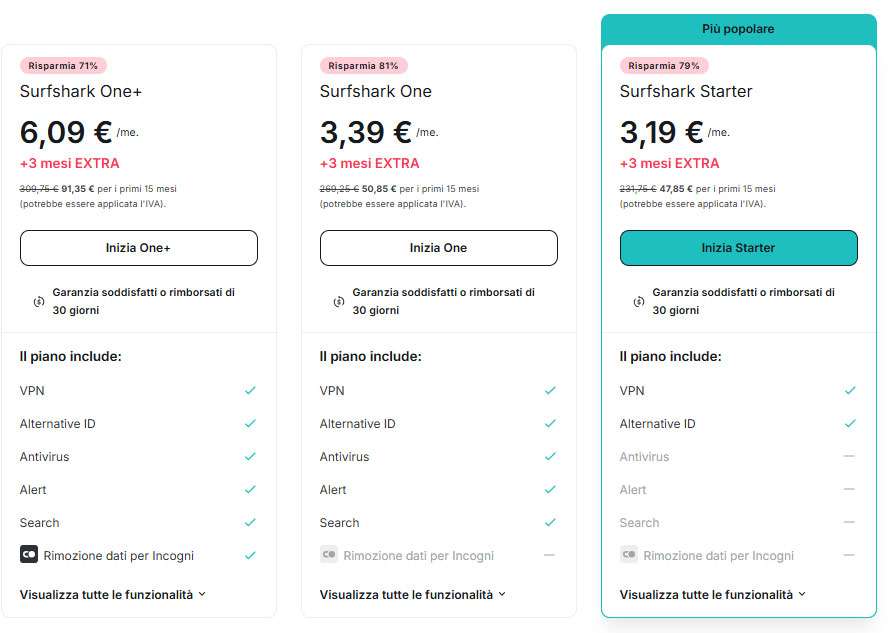Screen dimensions: 895x633
Task: Expand all features list for Surfshark One
Action: coord(412,594)
